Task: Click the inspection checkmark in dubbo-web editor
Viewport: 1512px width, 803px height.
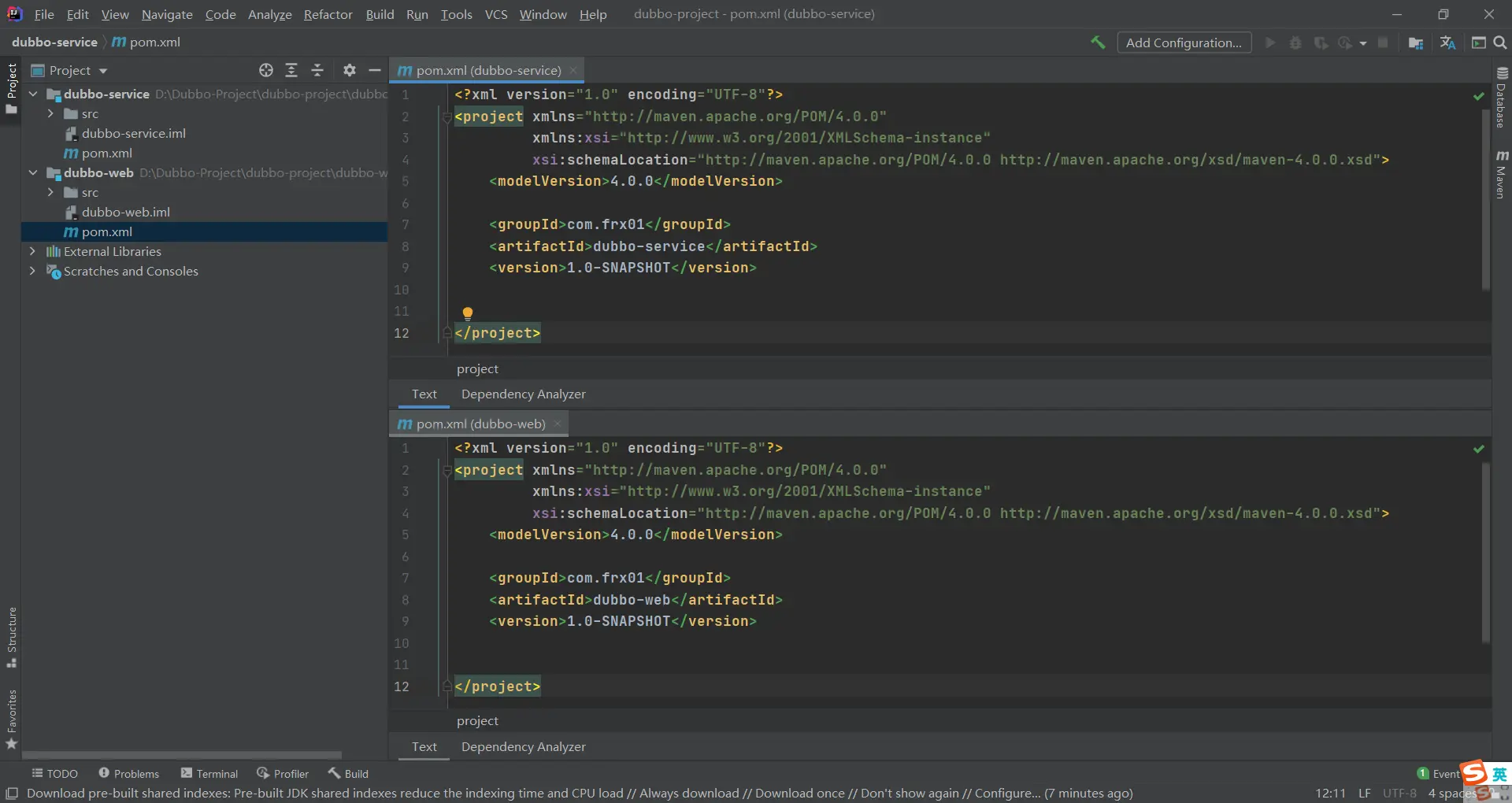Action: click(x=1479, y=449)
